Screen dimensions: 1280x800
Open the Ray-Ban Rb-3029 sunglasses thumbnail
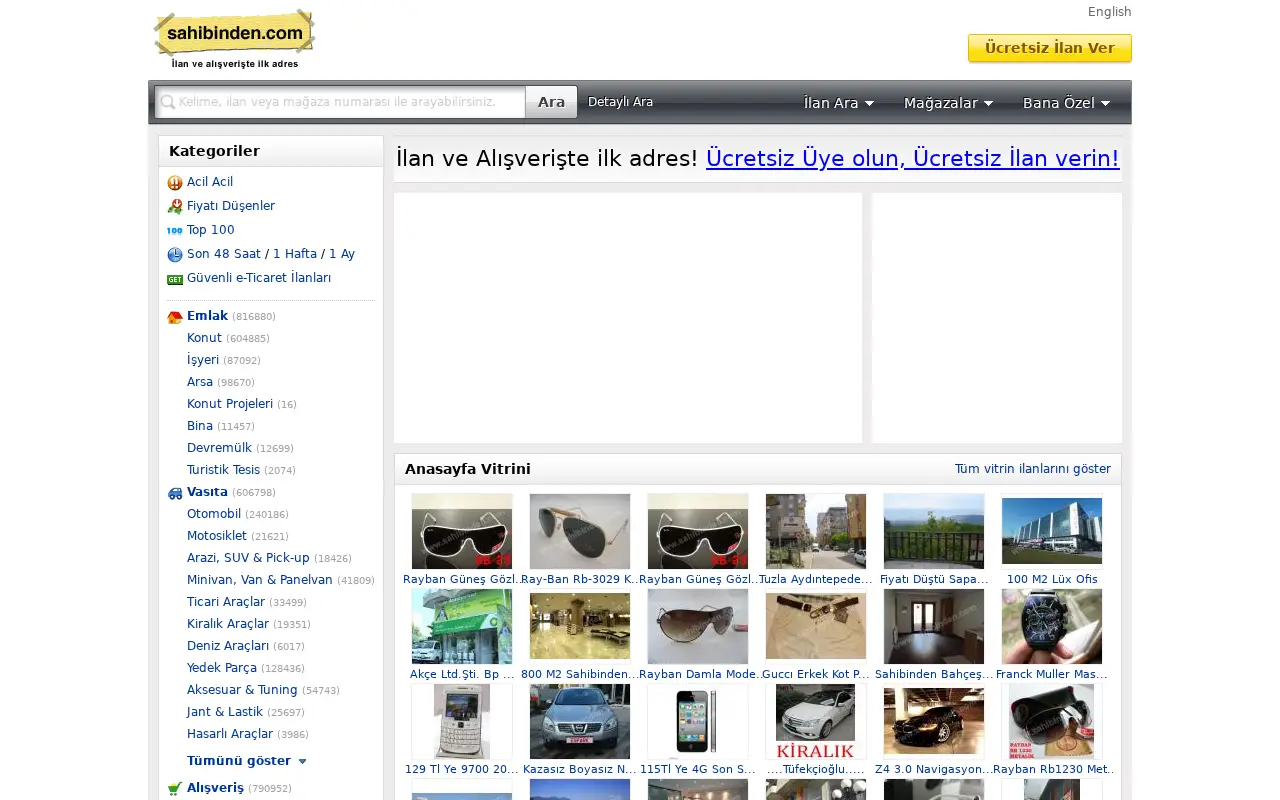point(580,531)
